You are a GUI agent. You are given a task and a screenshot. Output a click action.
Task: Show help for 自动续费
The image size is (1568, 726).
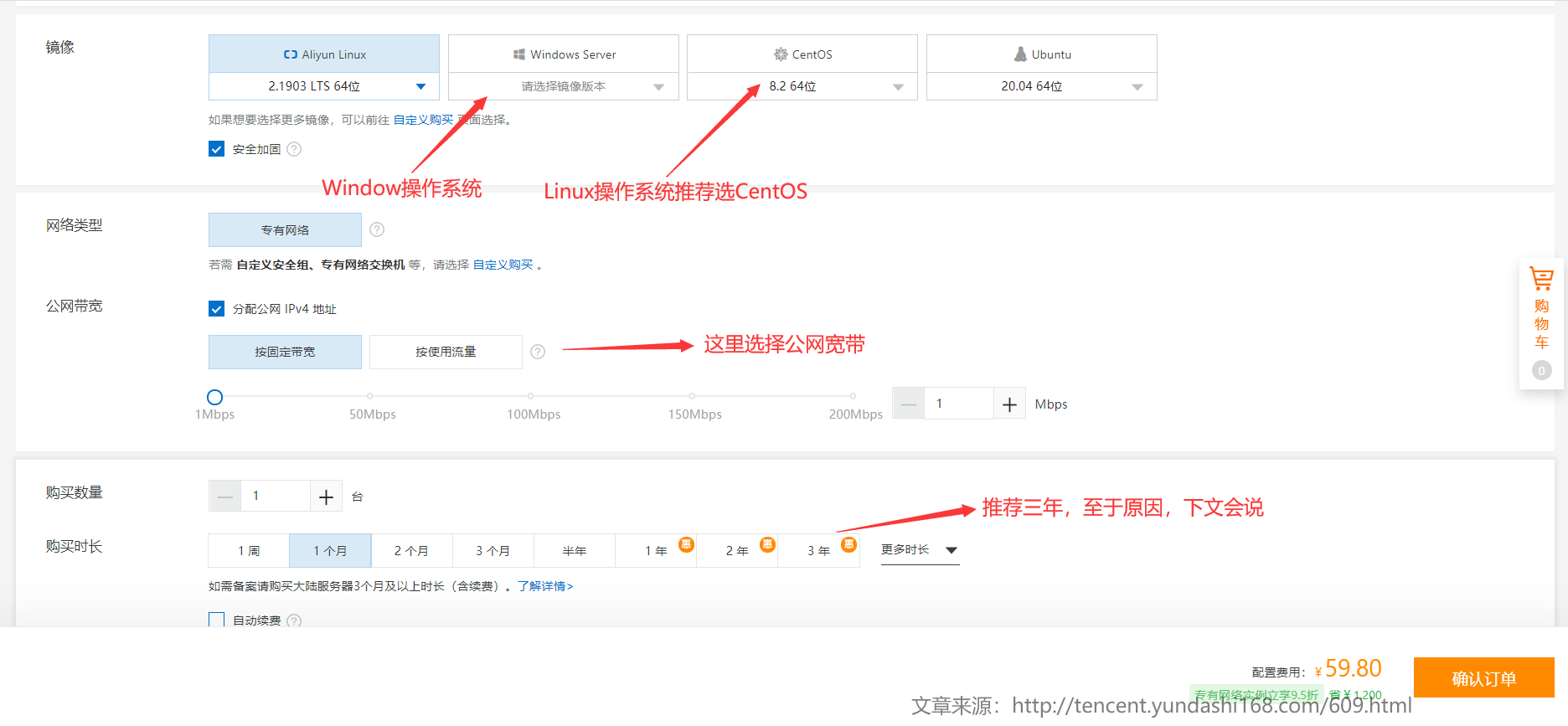294,620
